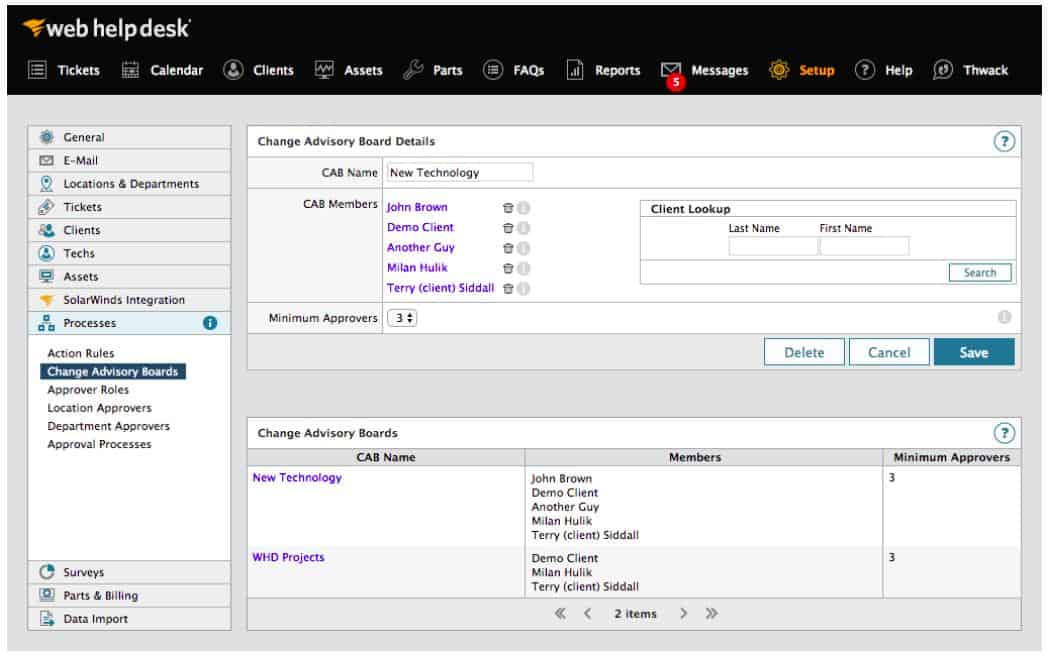Open the Minimum Approvers dropdown
The image size is (1048, 656).
pyautogui.click(x=401, y=318)
